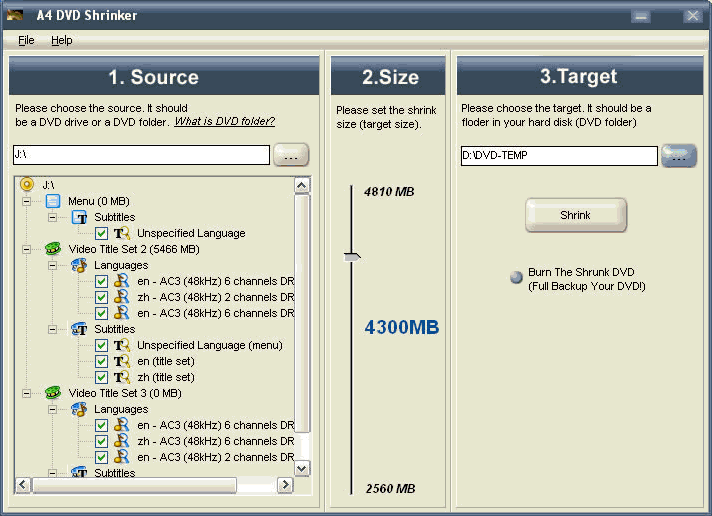Click the A4 DVD Shrinker title bar icon

click(x=15, y=15)
